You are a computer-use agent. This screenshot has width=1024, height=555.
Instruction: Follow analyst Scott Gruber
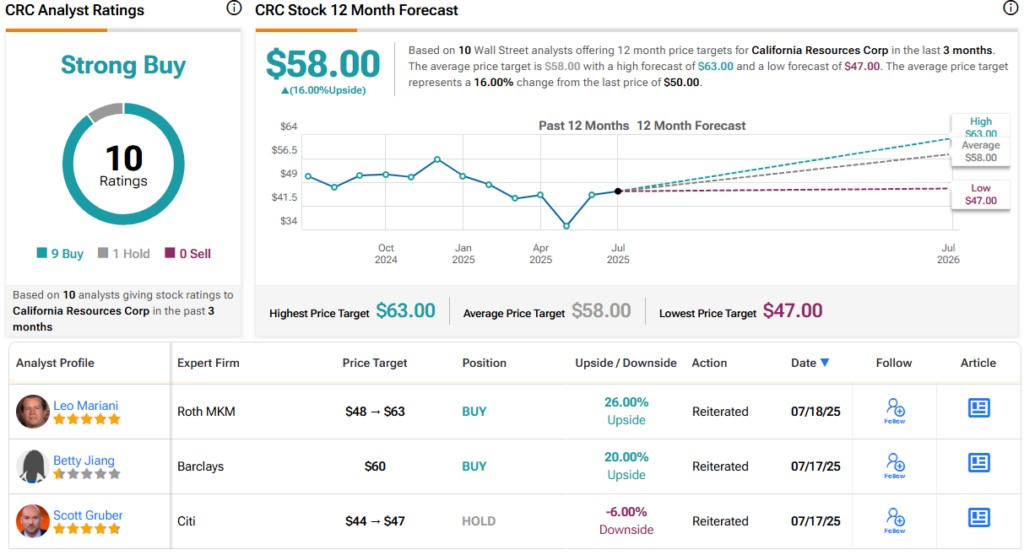pos(896,520)
